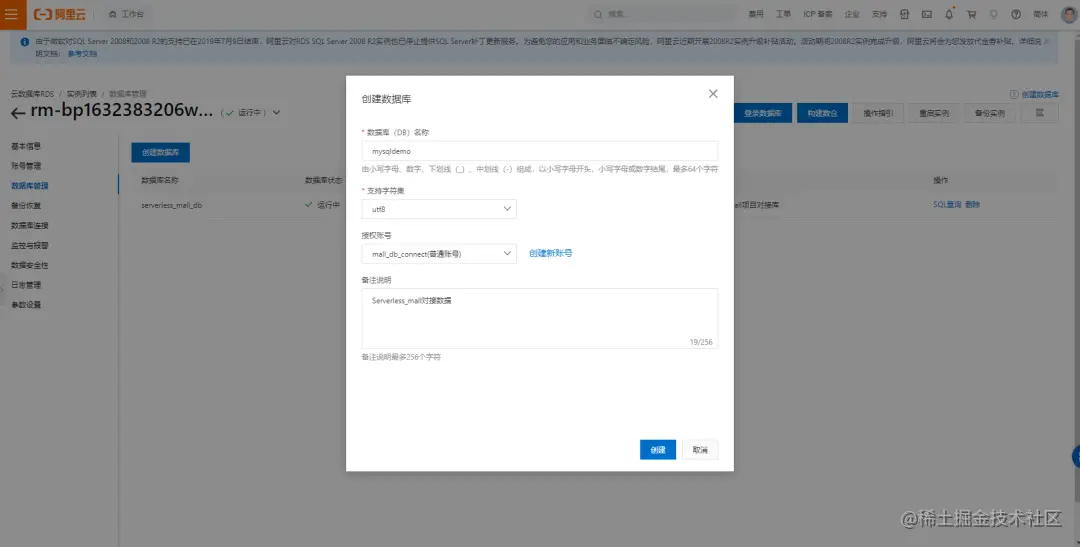Open the utf8 character set dropdown
The image size is (1080, 547).
pos(439,209)
